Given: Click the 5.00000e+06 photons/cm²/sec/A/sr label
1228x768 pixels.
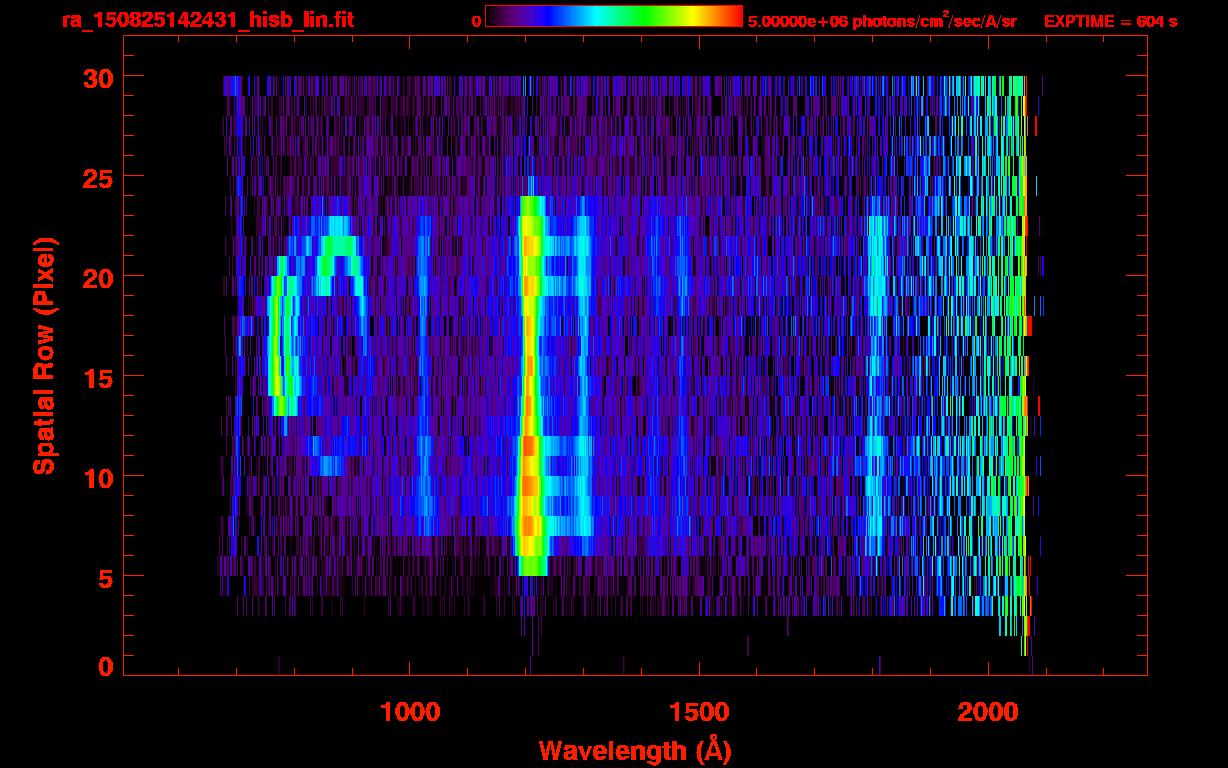Looking at the screenshot, I should (882, 20).
